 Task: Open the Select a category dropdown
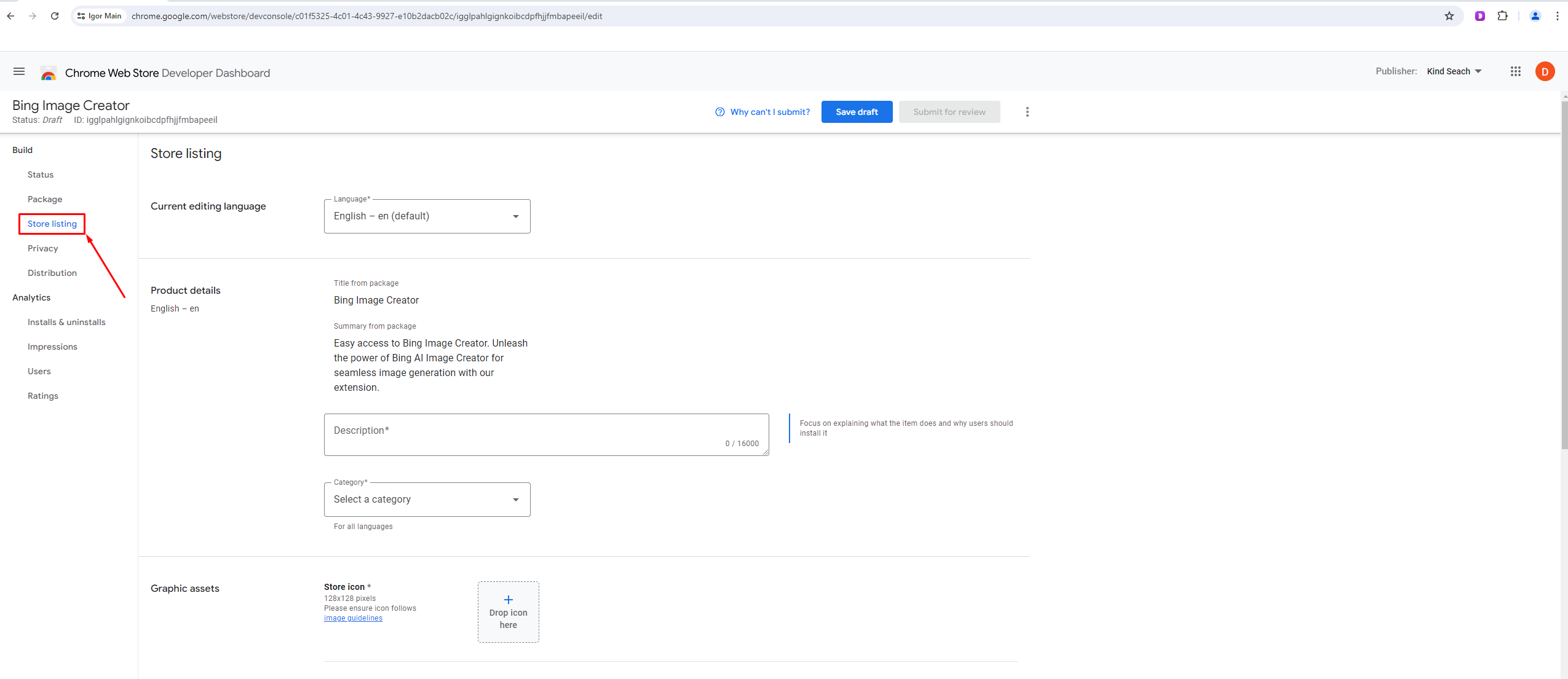[427, 500]
